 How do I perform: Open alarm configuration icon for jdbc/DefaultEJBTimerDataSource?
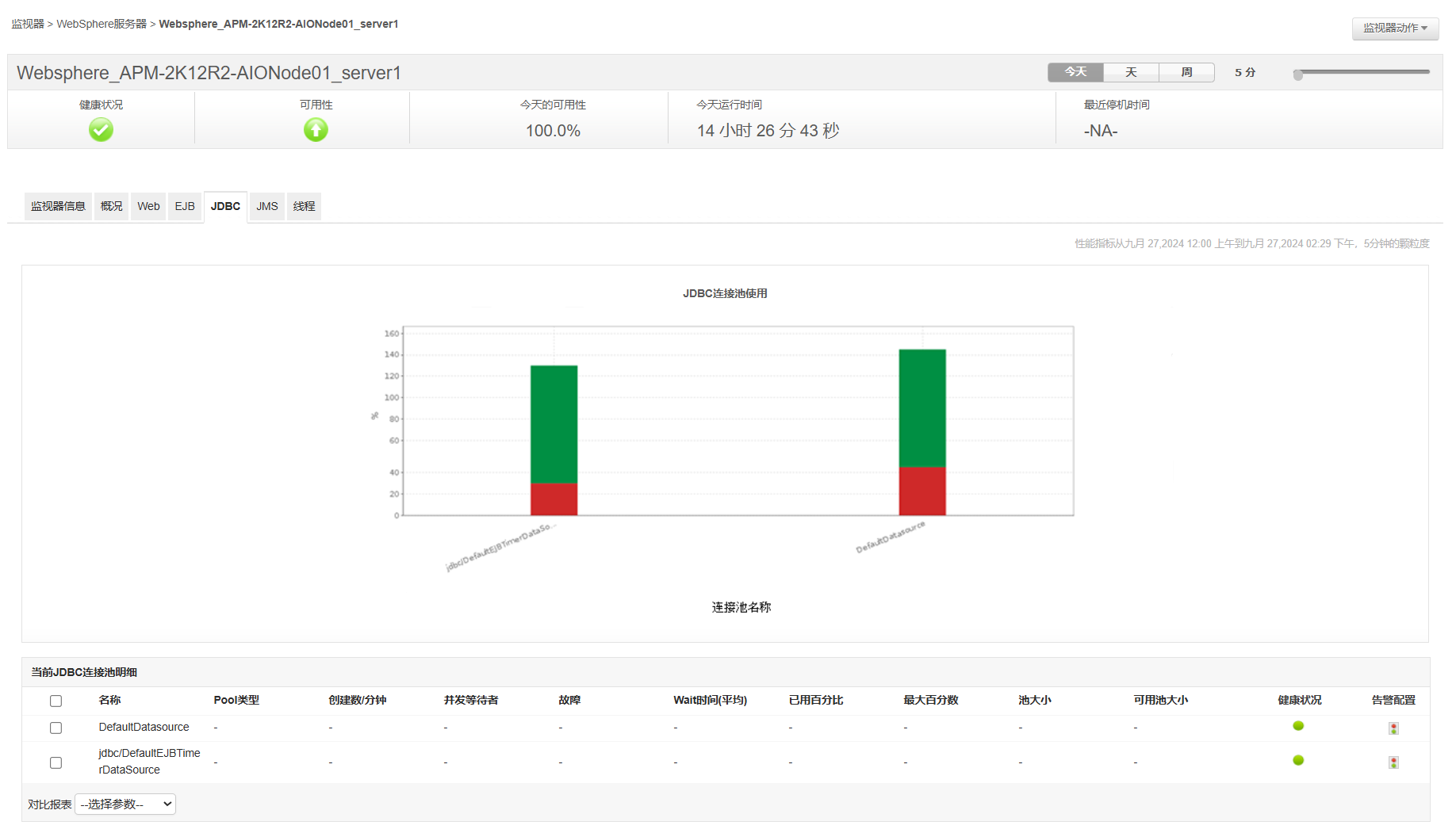1393,762
